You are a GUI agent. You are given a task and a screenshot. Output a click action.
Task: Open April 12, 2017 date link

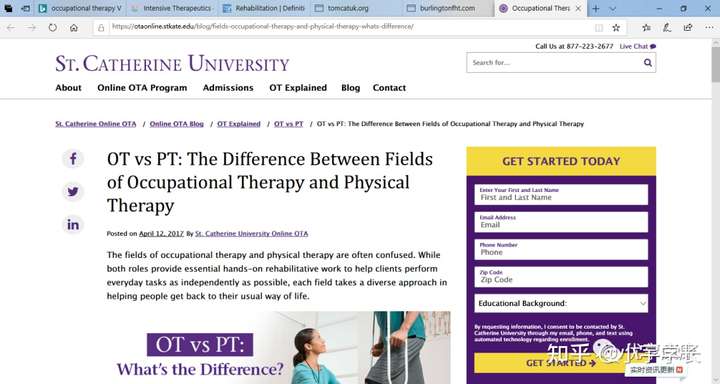pos(161,233)
